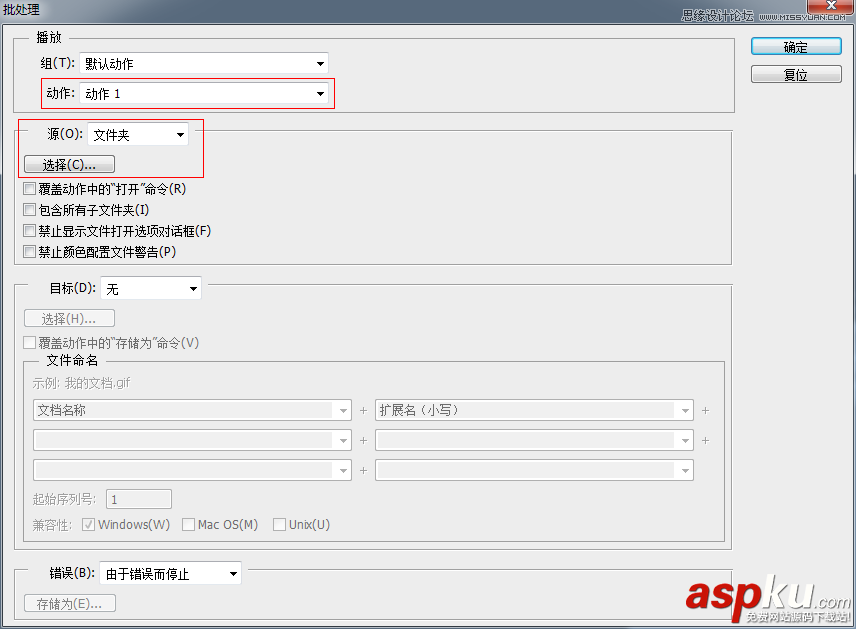Toggle the Windows(W) compatibility checkbox

click(89, 524)
